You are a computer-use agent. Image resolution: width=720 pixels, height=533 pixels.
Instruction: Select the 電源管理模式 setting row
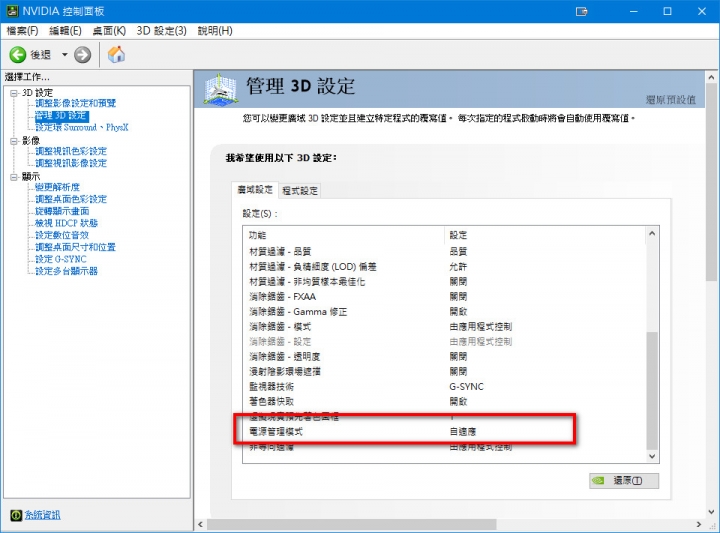444,432
